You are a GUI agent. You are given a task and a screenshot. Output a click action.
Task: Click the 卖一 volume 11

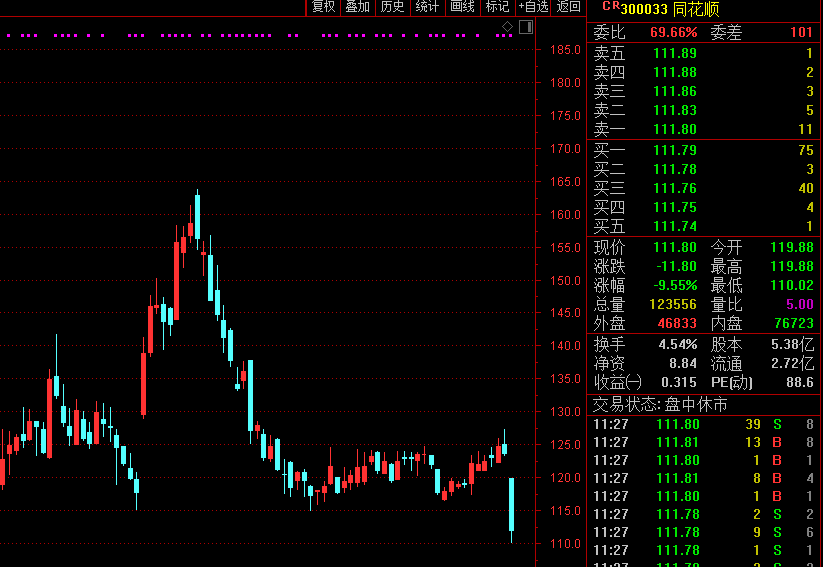click(806, 129)
